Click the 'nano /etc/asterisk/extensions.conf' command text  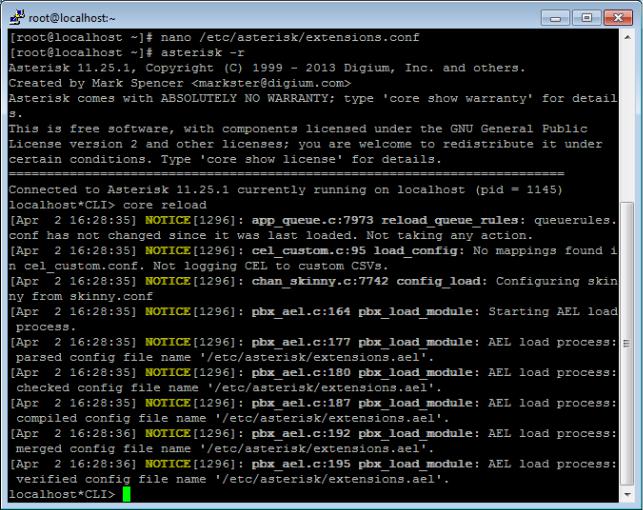(x=290, y=37)
